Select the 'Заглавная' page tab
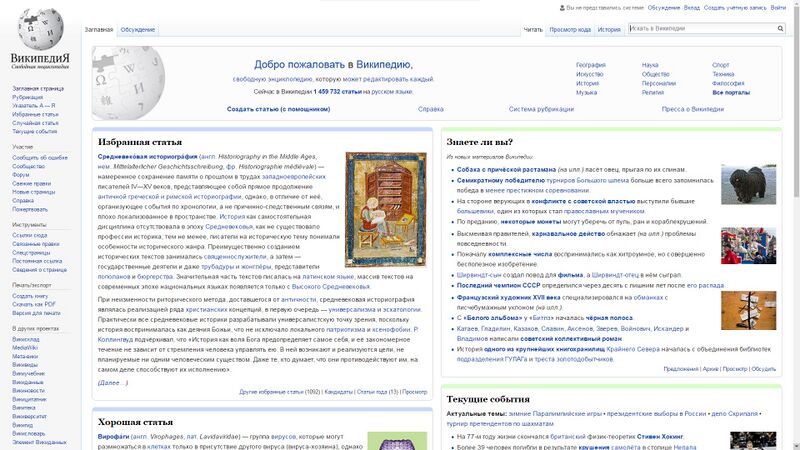This screenshot has height=450, width=800. 98,30
